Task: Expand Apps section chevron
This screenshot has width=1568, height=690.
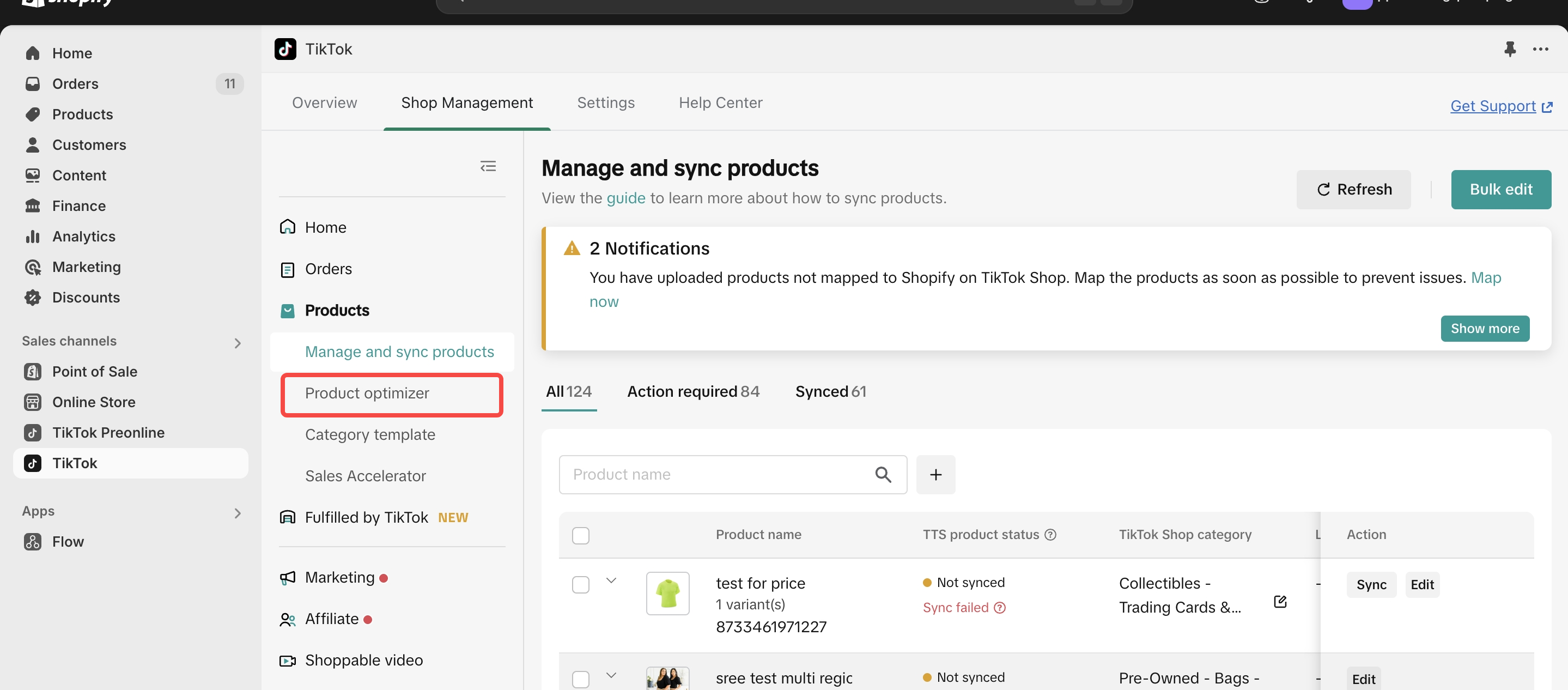Action: [238, 513]
